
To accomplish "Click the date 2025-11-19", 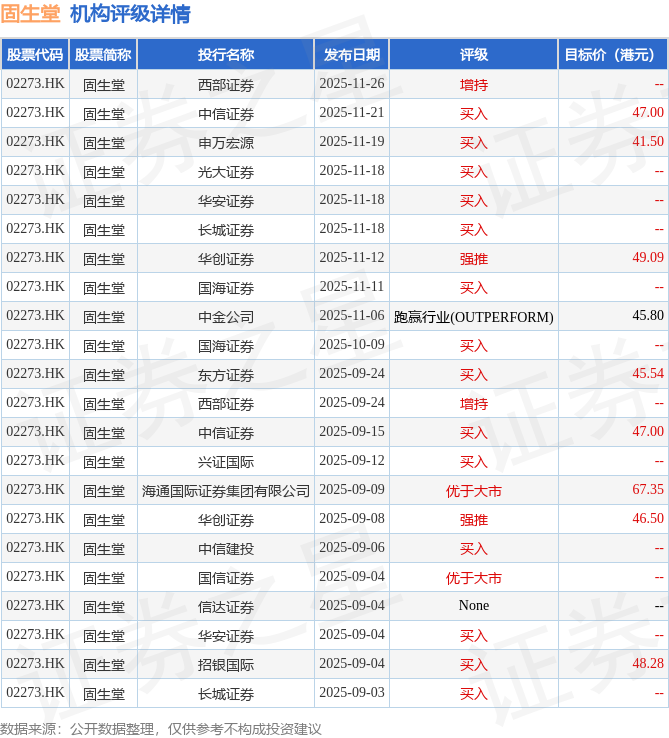I will point(352,142).
